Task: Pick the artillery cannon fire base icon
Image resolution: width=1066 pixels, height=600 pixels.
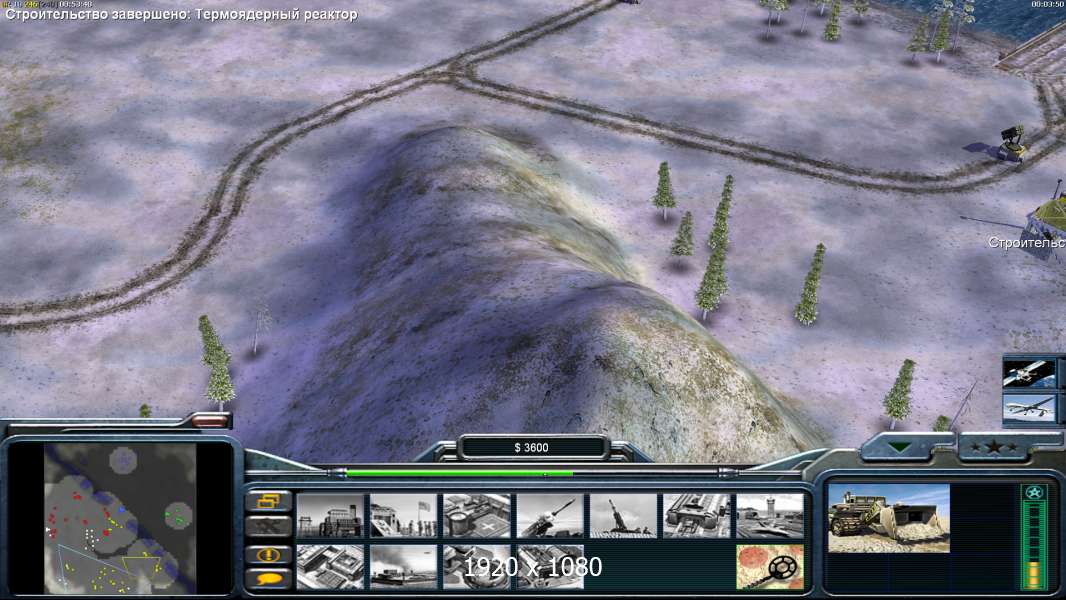Action: [623, 516]
